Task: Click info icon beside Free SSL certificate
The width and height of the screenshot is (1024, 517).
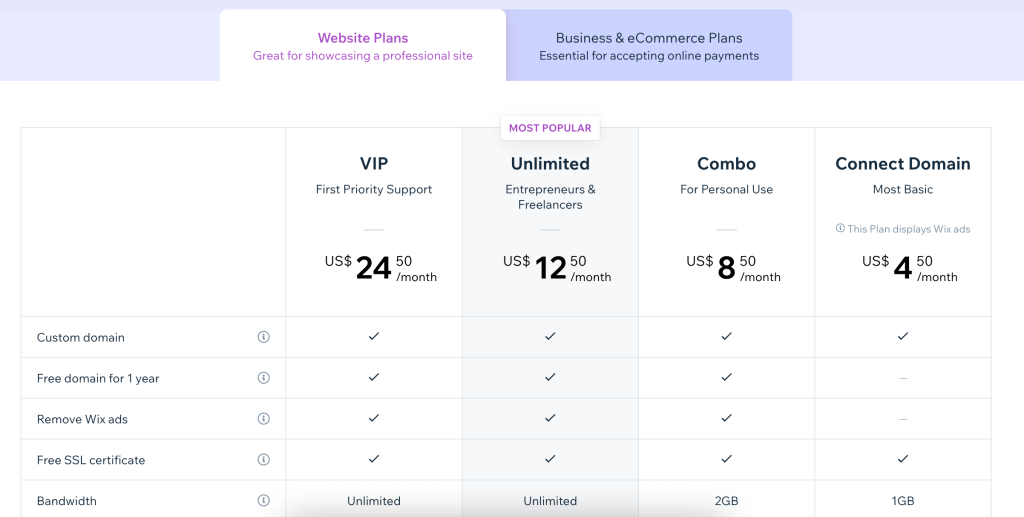Action: tap(264, 460)
